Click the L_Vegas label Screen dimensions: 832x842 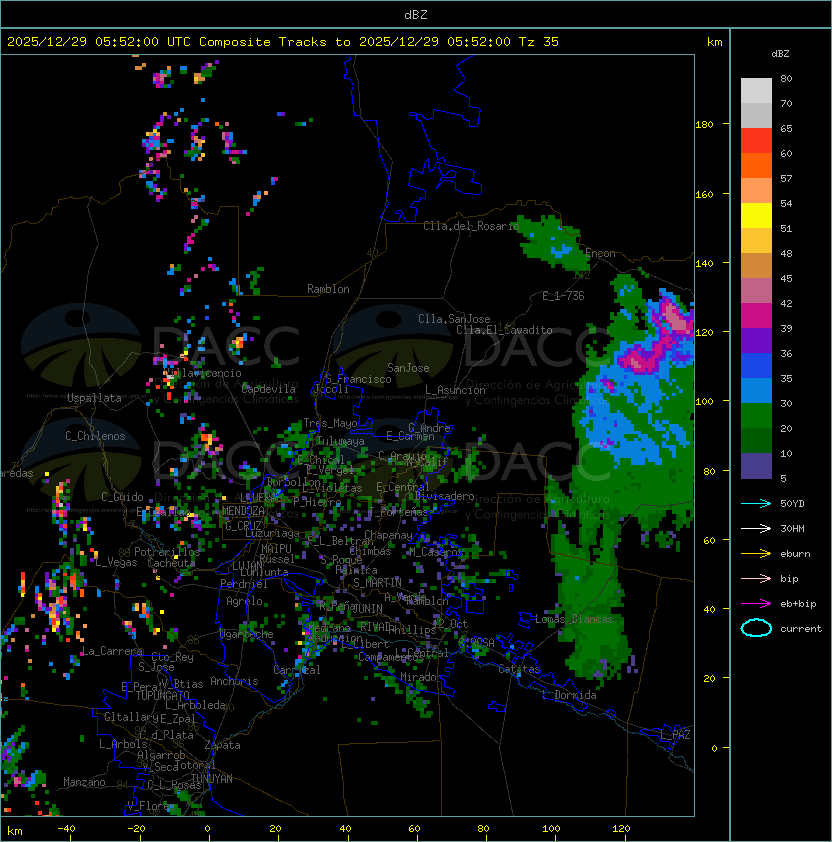click(116, 562)
